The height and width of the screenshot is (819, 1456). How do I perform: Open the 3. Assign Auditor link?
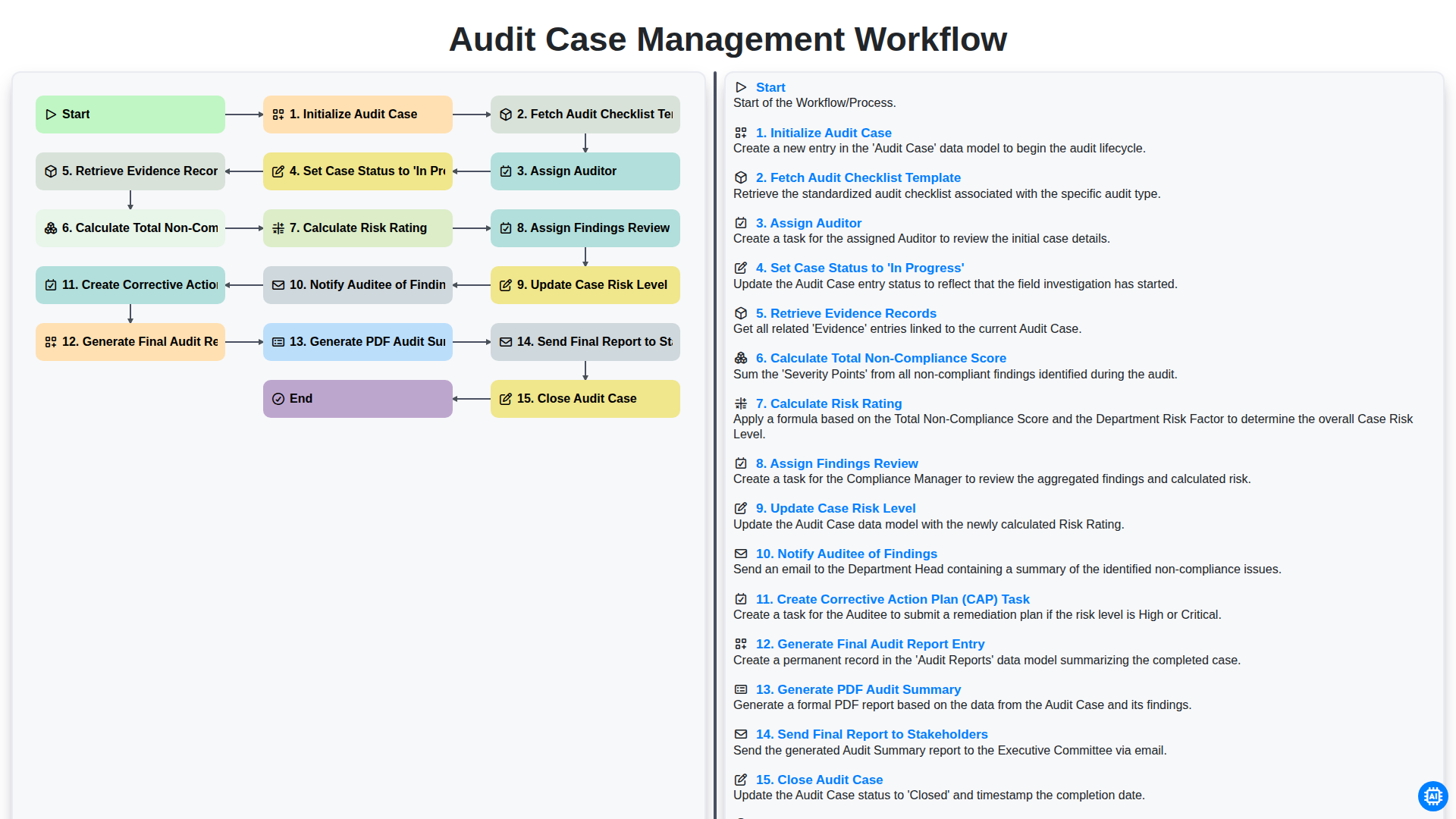coord(808,223)
